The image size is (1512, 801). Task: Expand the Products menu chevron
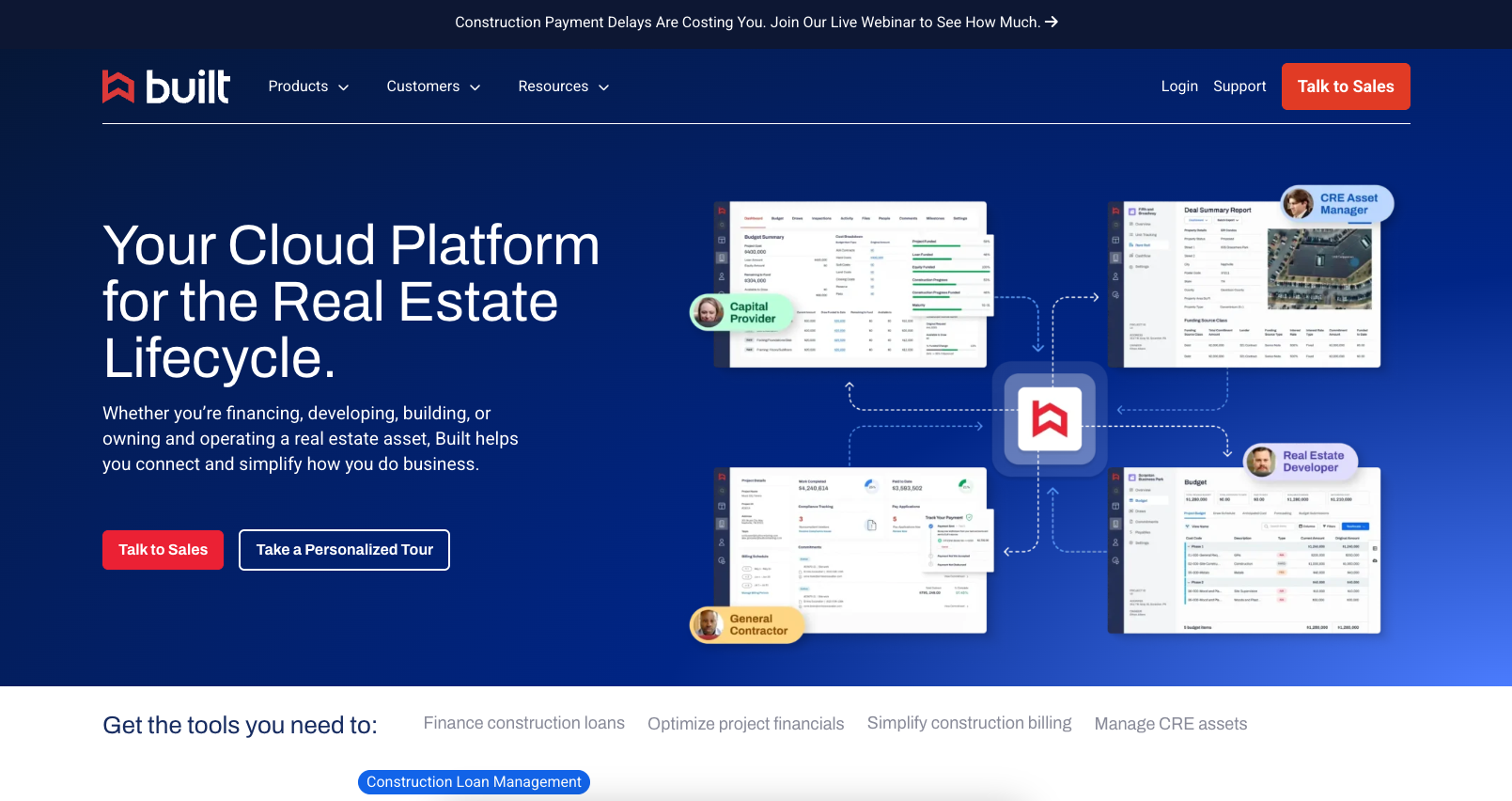(344, 87)
